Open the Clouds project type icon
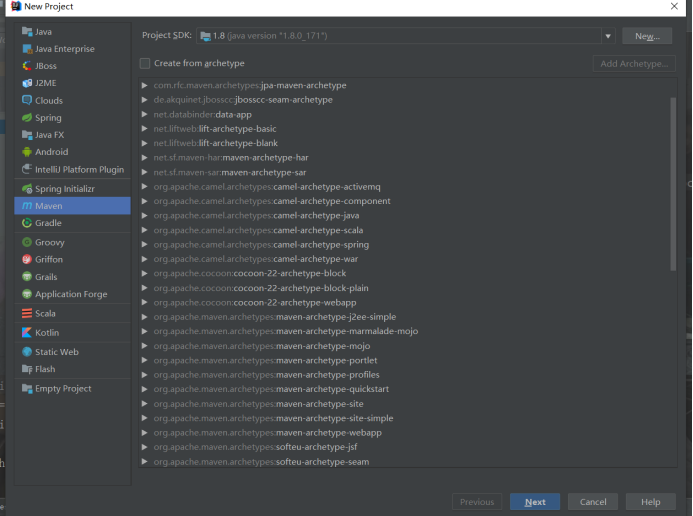This screenshot has width=693, height=516. 27,100
